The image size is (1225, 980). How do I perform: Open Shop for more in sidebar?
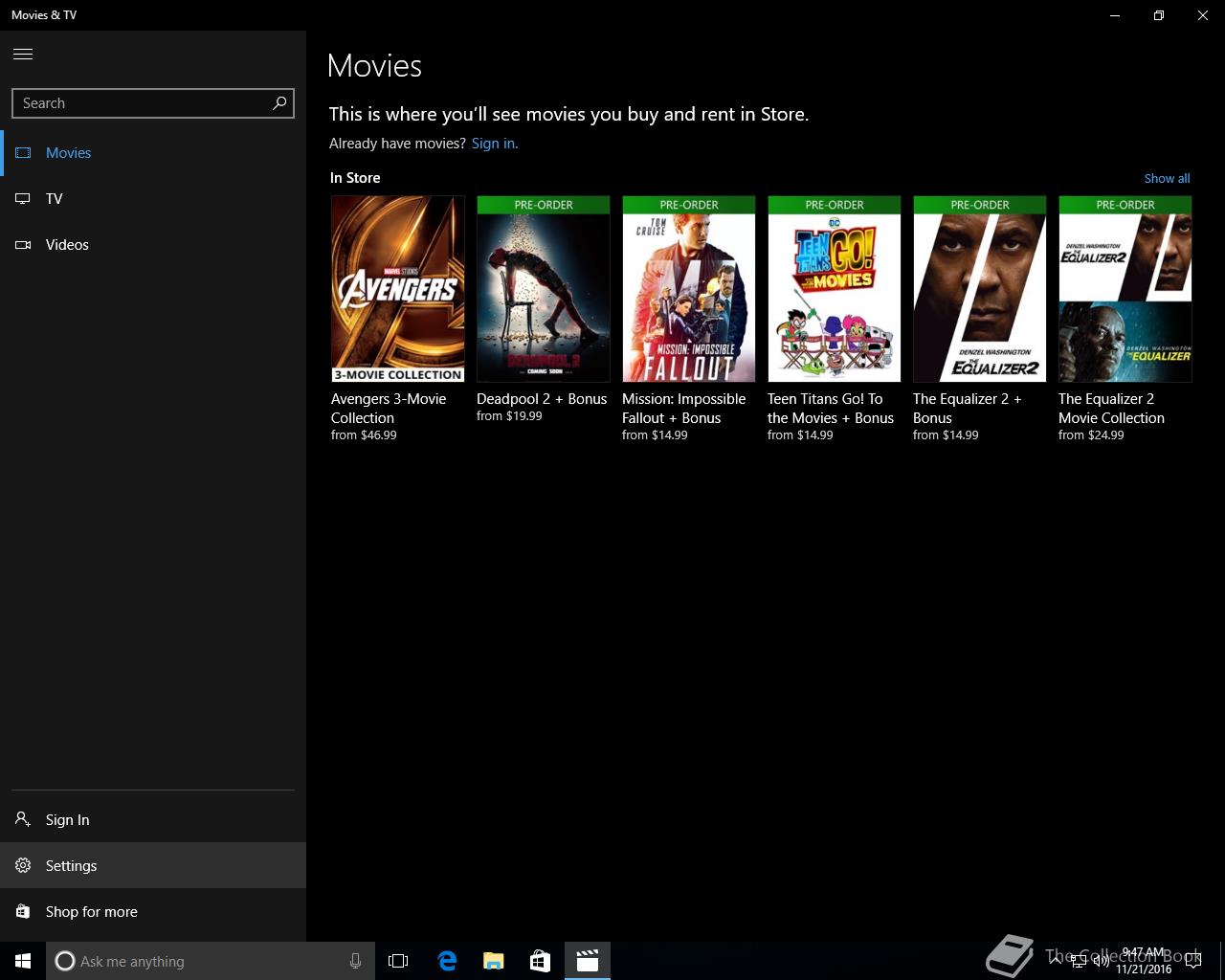(153, 911)
